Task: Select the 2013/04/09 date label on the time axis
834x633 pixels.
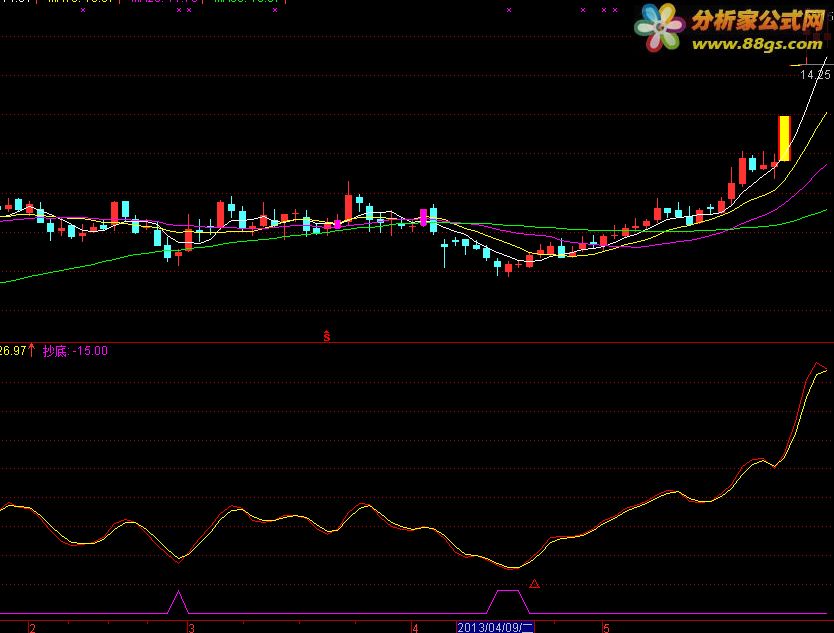Action: point(495,627)
